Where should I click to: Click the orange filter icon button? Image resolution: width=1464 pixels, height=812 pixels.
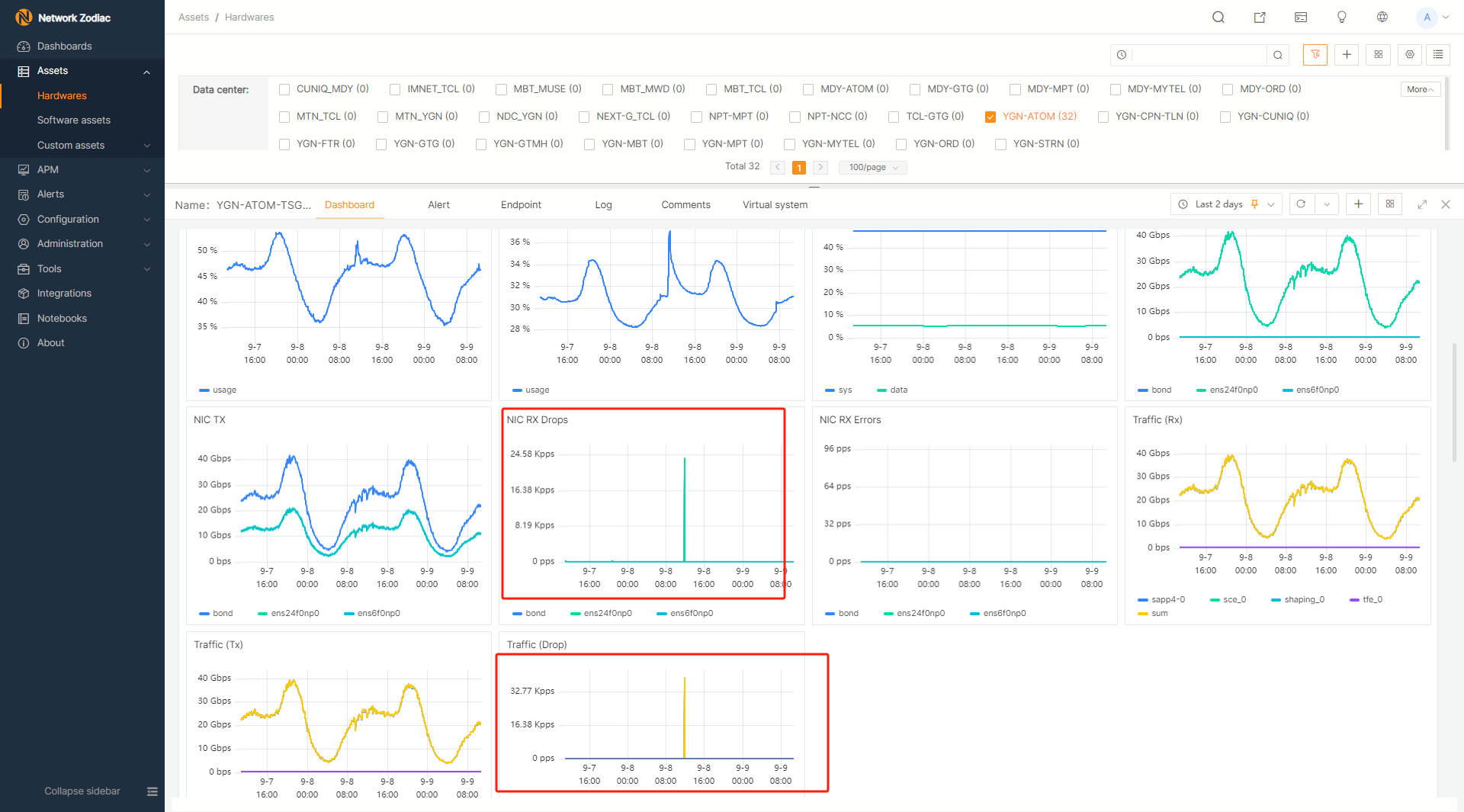pyautogui.click(x=1315, y=55)
